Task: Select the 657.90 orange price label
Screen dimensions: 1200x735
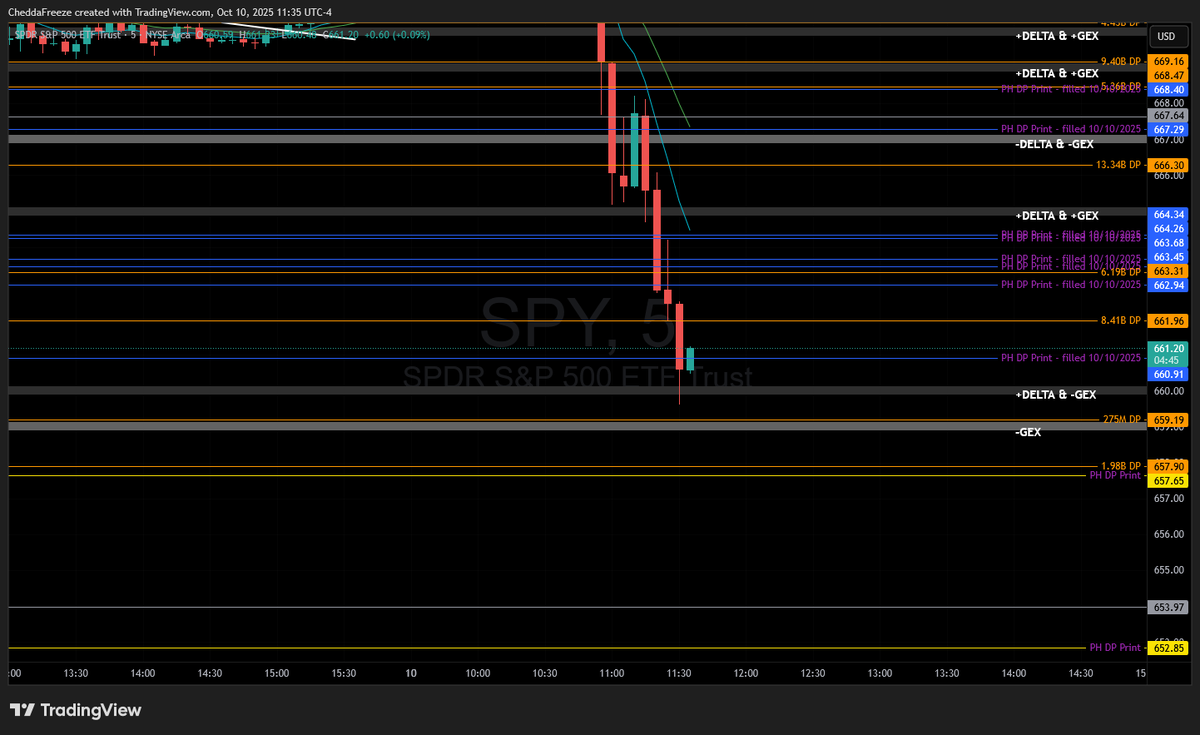Action: (1168, 466)
